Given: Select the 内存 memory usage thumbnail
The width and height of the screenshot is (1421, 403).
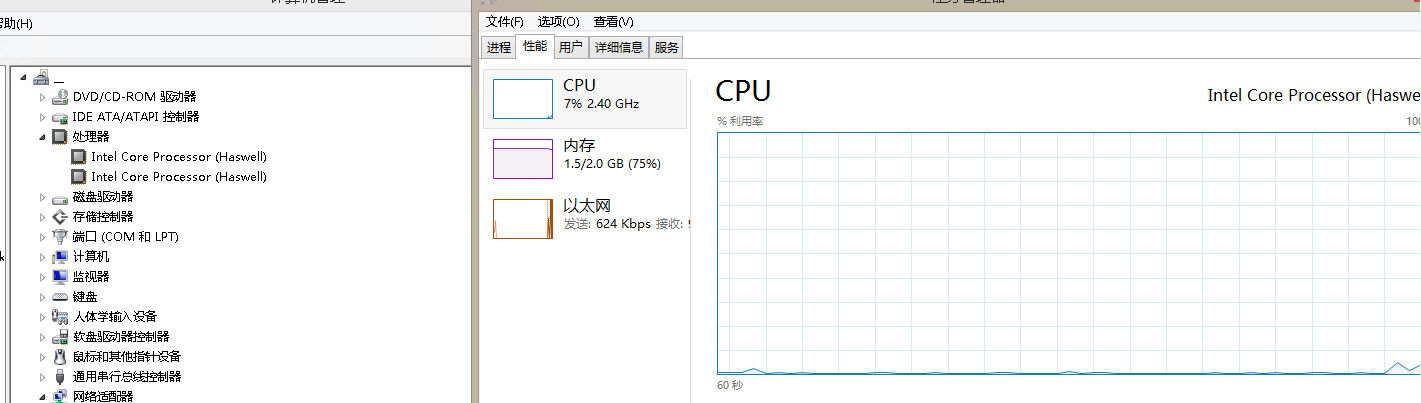Looking at the screenshot, I should tap(585, 158).
